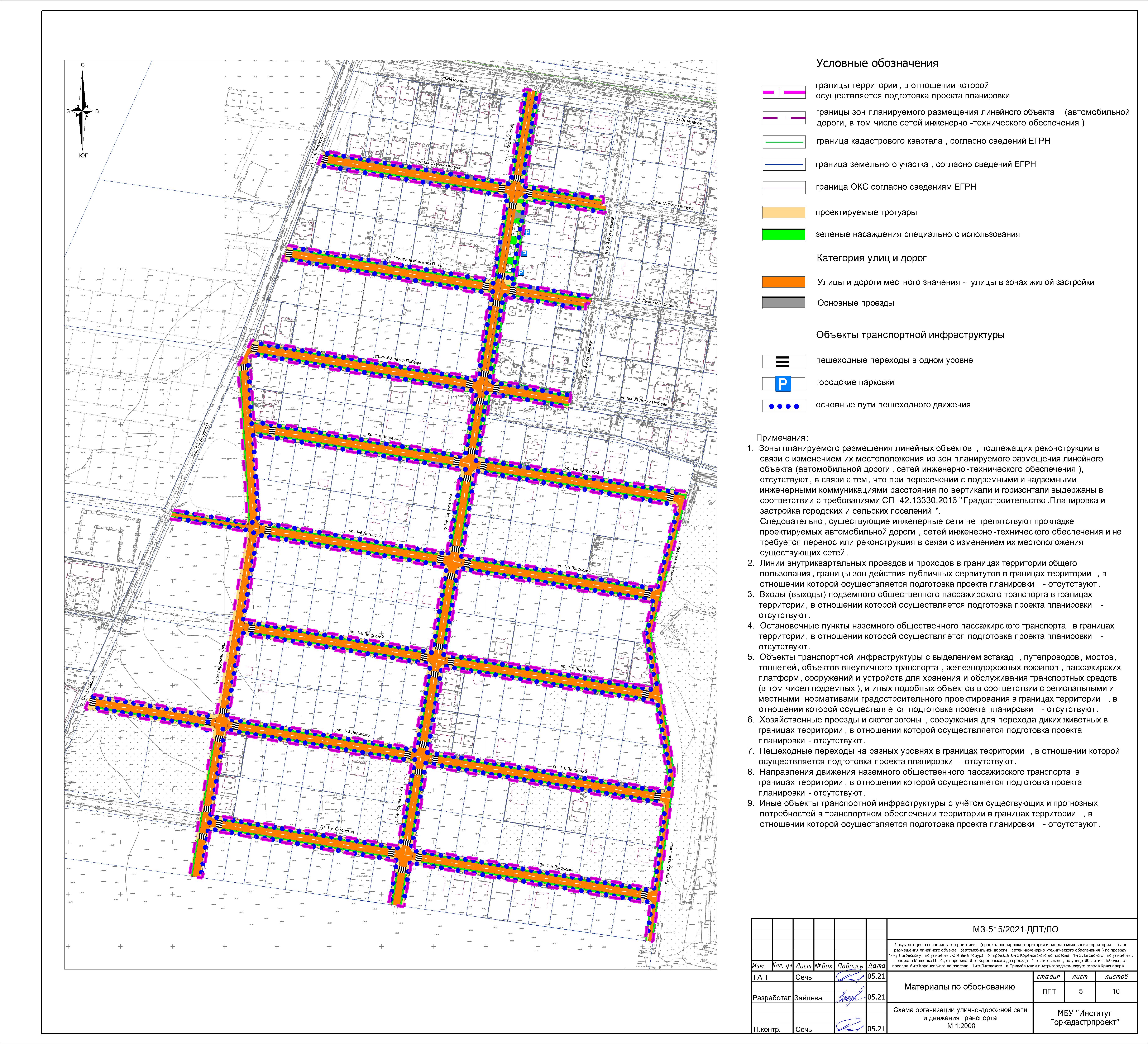Click 'Материалы по обоснованию' in the title block
The image size is (1148, 1044).
960,987
